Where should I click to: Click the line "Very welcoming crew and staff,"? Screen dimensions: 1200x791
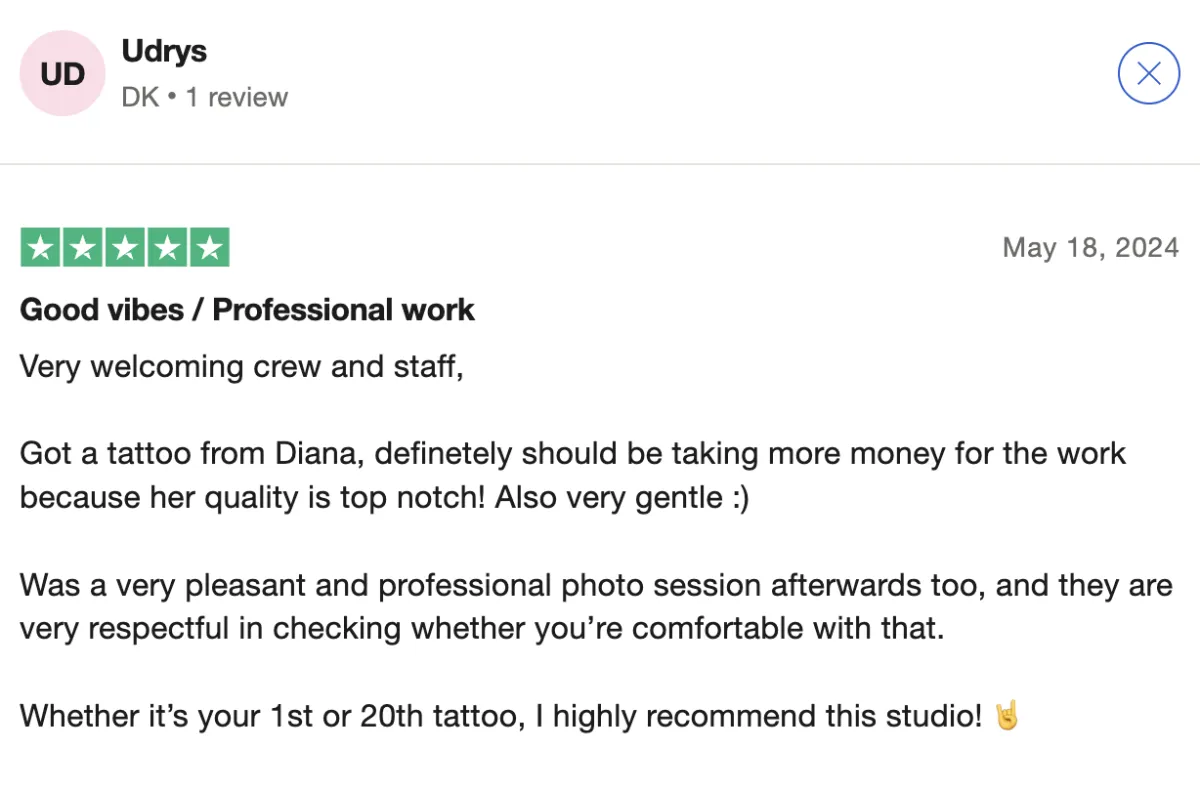[x=241, y=367]
